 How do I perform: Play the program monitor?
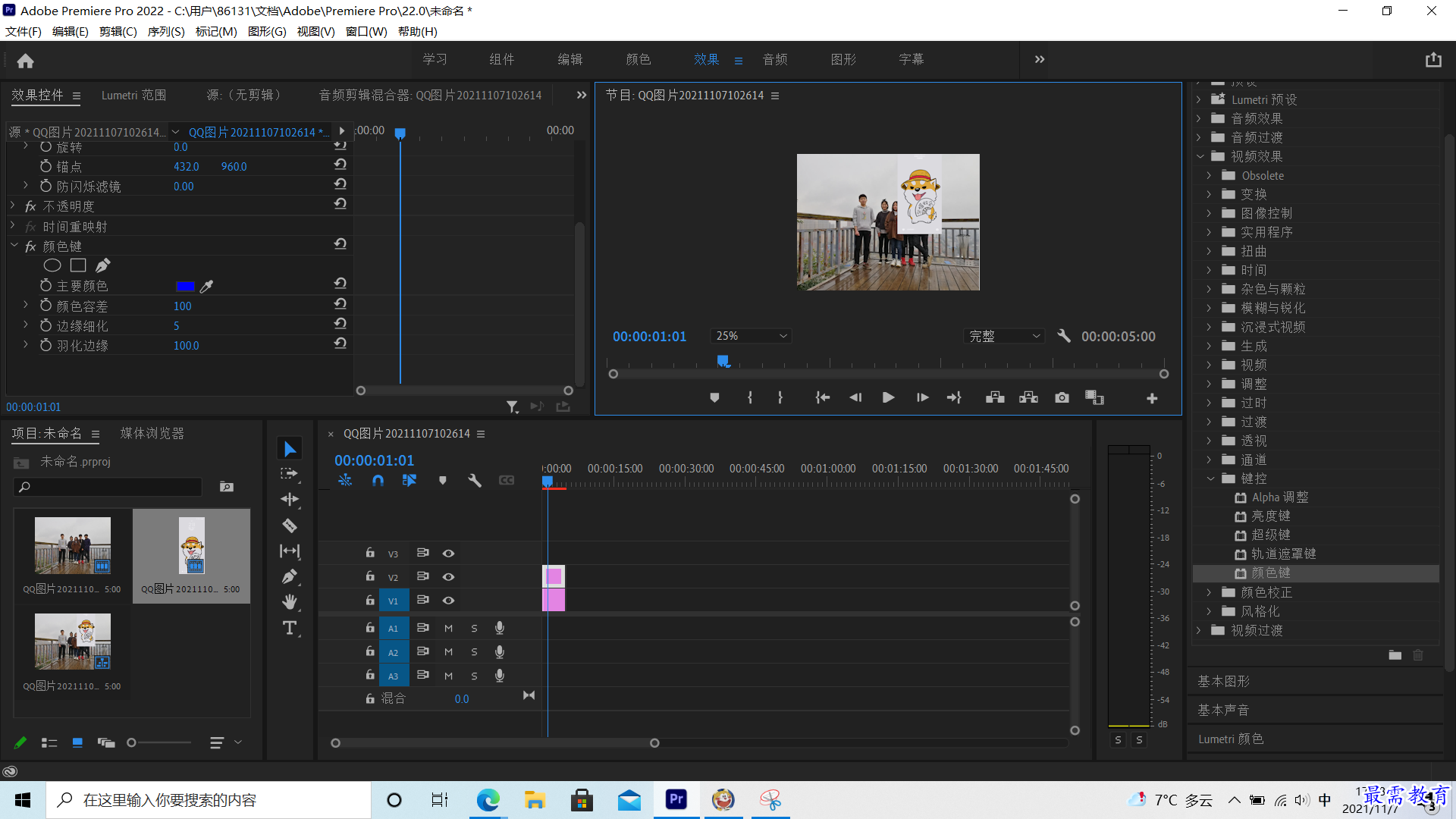tap(888, 397)
